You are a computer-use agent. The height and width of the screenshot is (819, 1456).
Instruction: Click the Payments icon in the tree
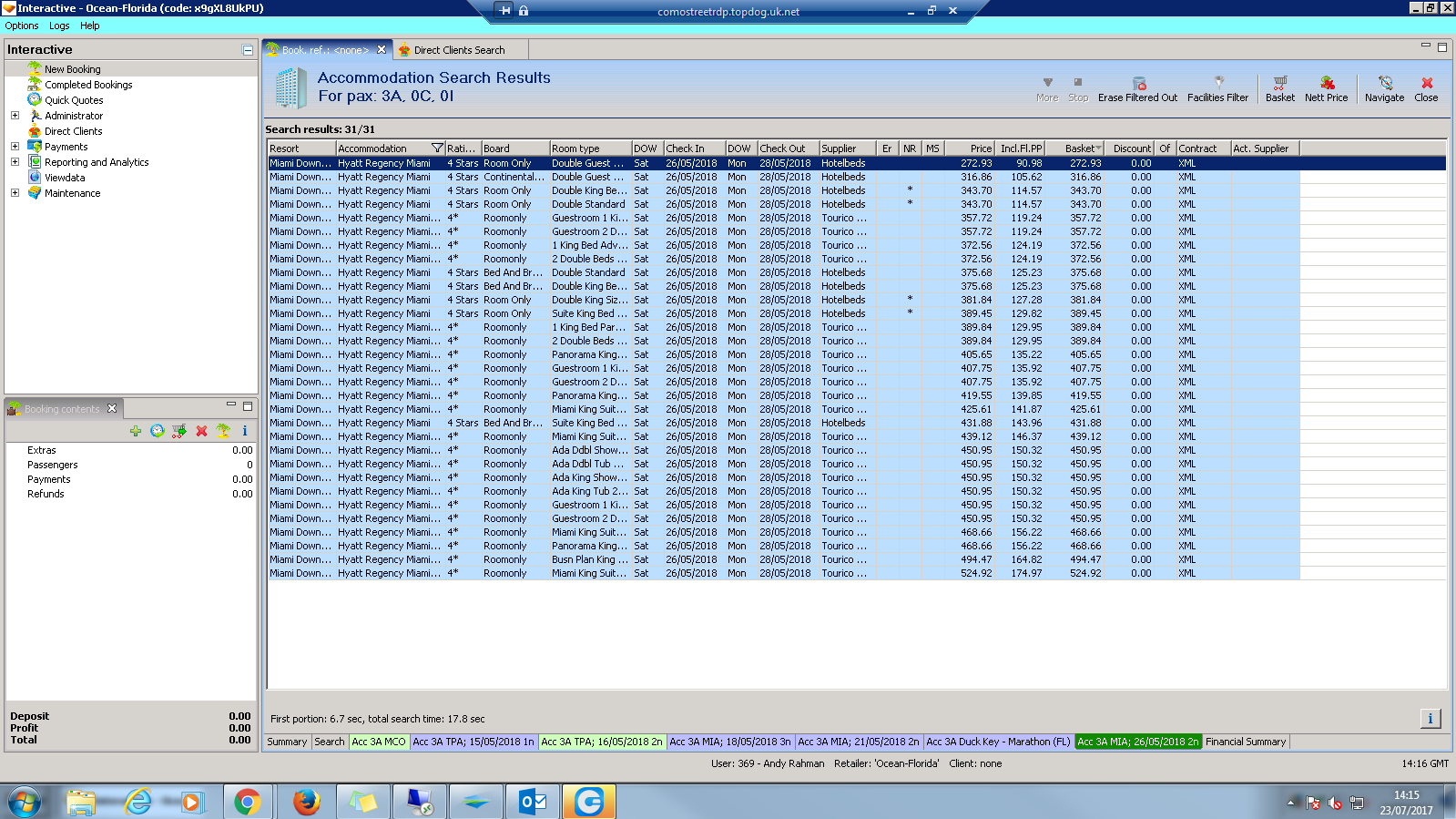(35, 147)
